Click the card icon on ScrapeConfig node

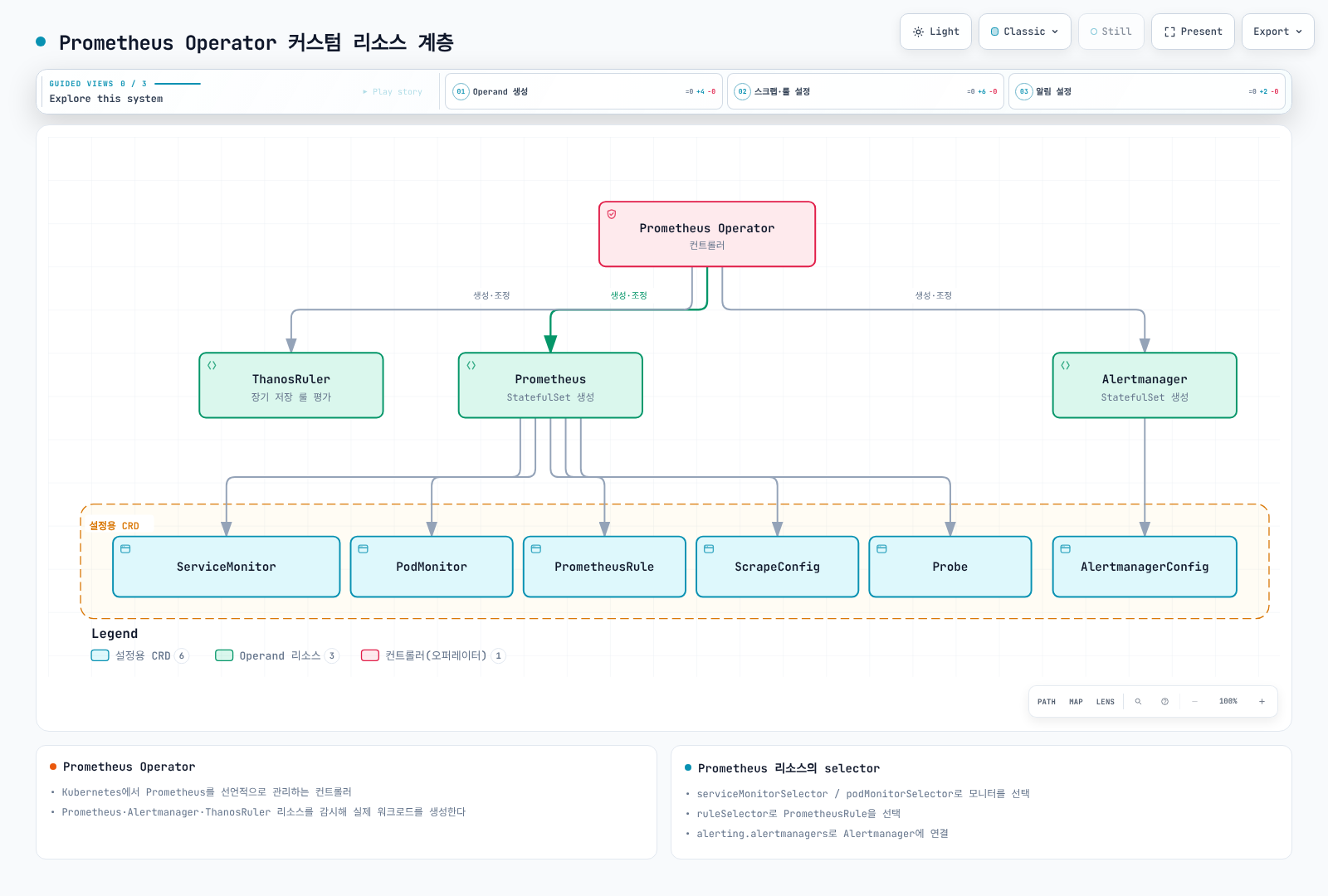point(709,549)
